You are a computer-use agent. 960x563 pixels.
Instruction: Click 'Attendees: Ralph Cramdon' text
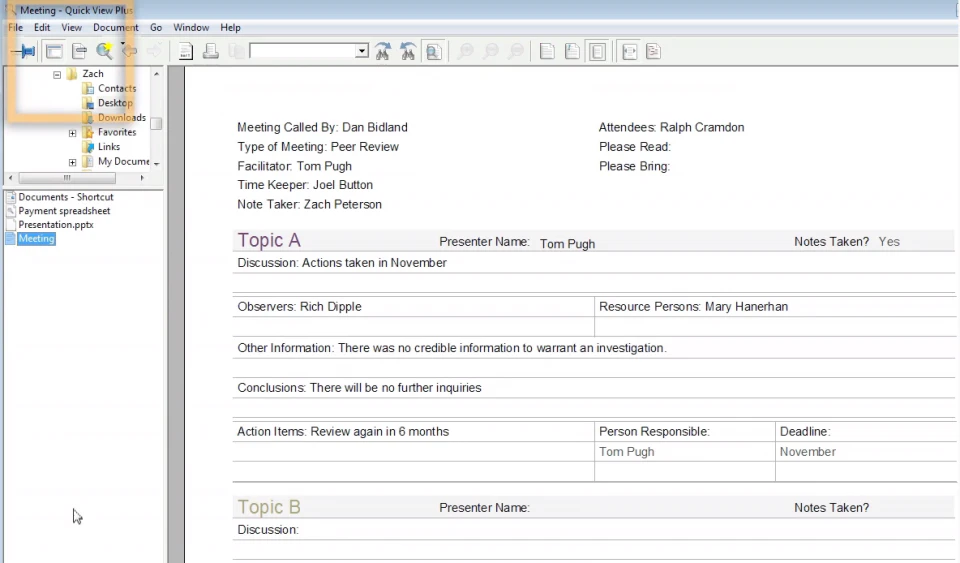(671, 127)
